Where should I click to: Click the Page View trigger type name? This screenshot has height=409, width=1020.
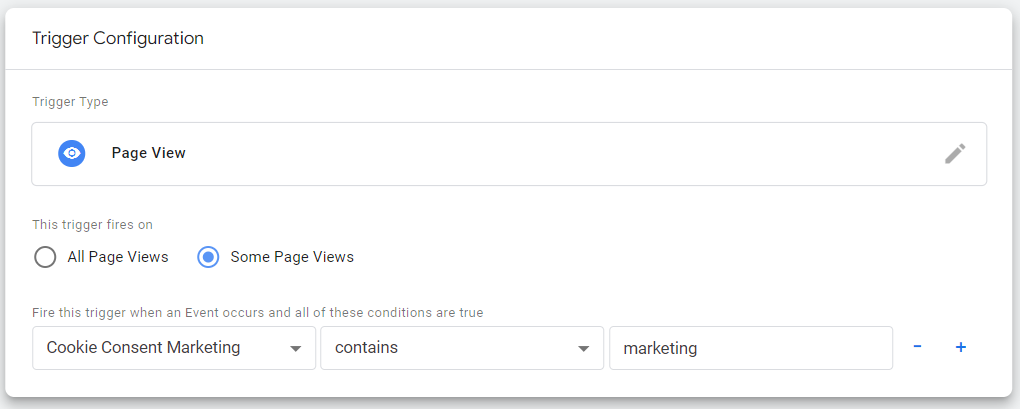[149, 154]
